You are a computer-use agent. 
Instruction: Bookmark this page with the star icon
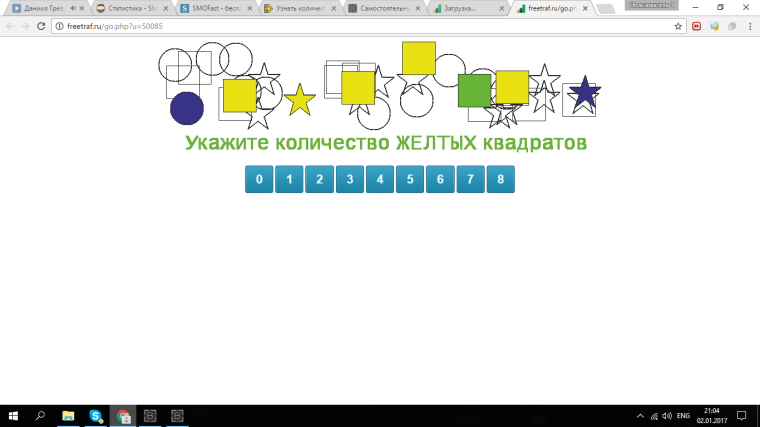(678, 26)
